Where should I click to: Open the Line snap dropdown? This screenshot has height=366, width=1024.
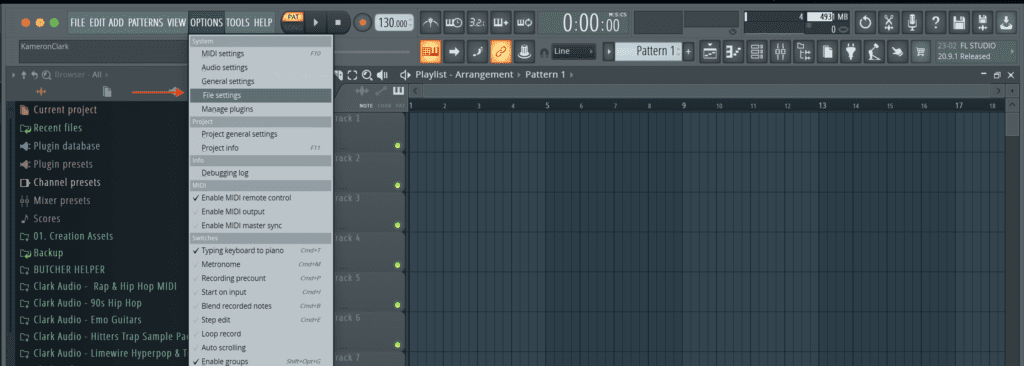(x=574, y=51)
